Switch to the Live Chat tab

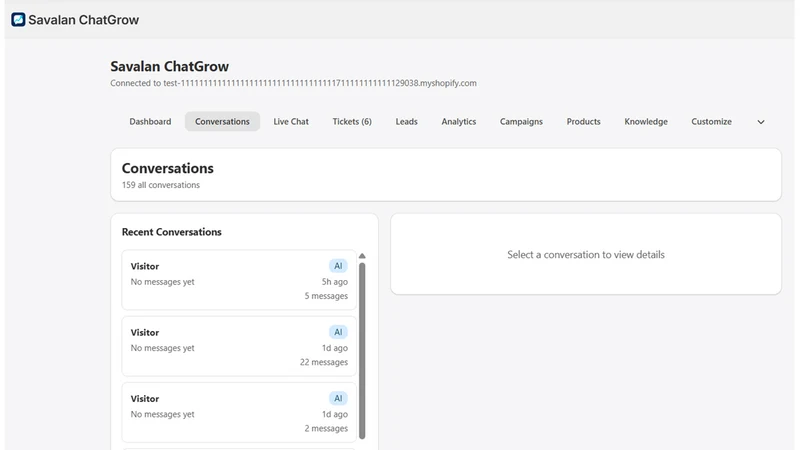[291, 121]
